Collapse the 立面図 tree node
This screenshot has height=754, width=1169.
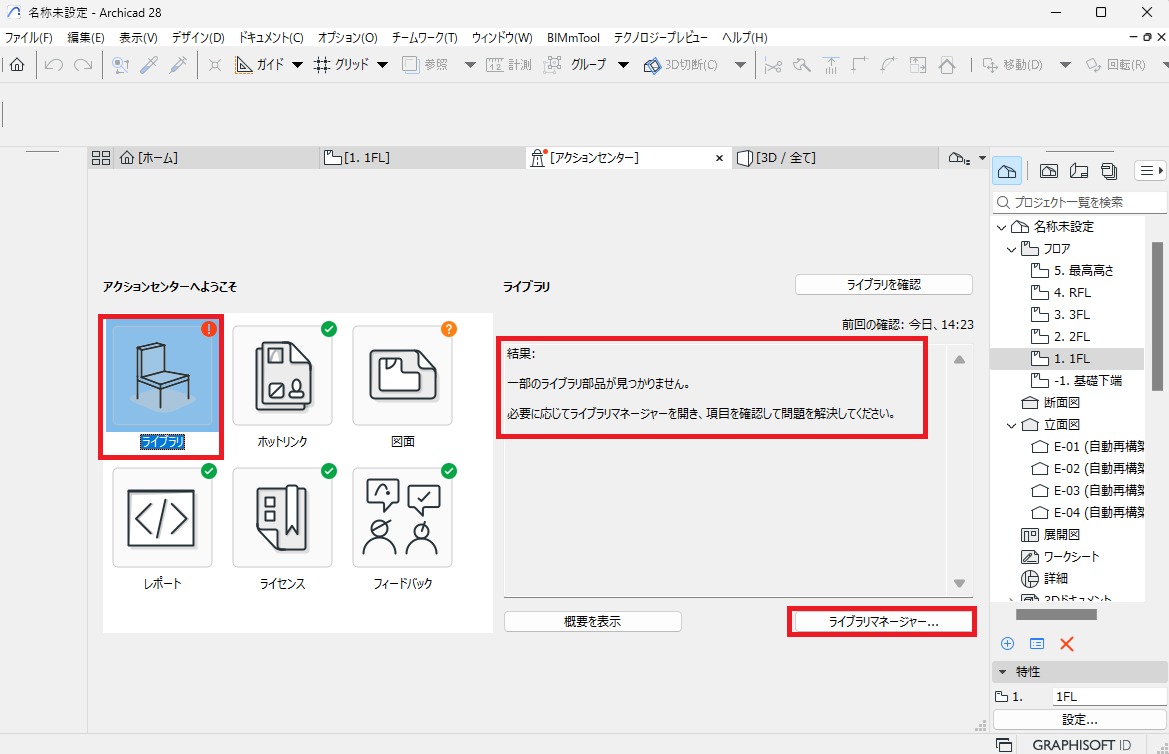tap(1012, 425)
